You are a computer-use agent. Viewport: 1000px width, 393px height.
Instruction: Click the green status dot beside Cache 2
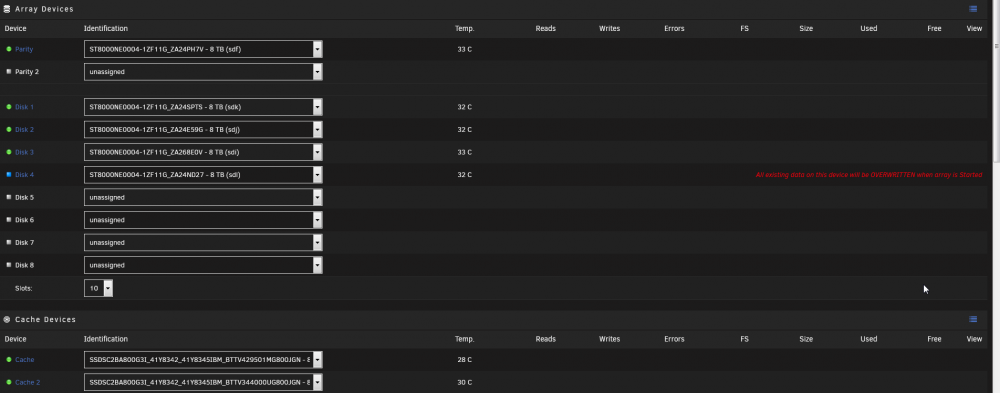click(9, 382)
